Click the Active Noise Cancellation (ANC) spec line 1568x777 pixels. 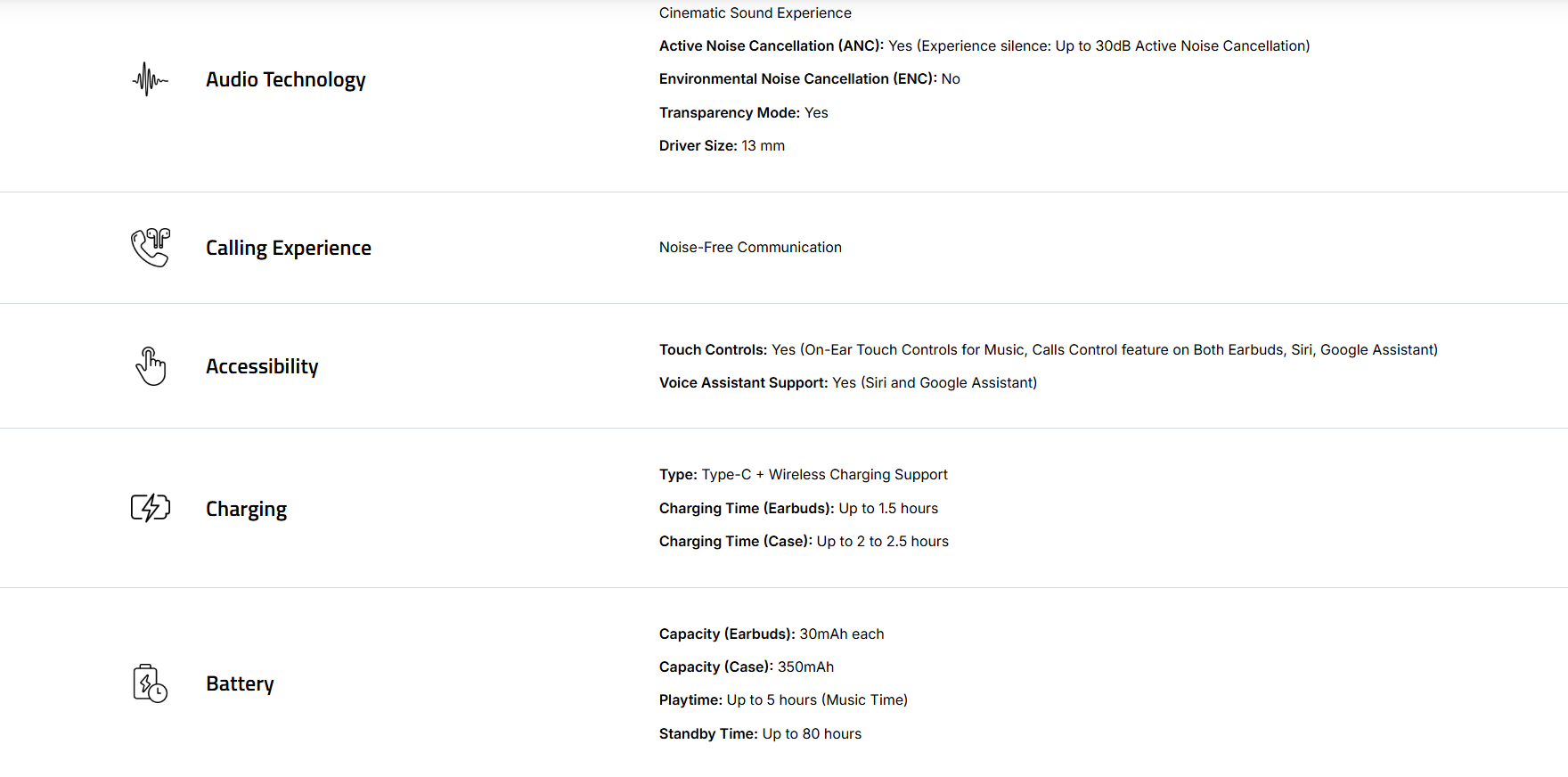tap(984, 45)
